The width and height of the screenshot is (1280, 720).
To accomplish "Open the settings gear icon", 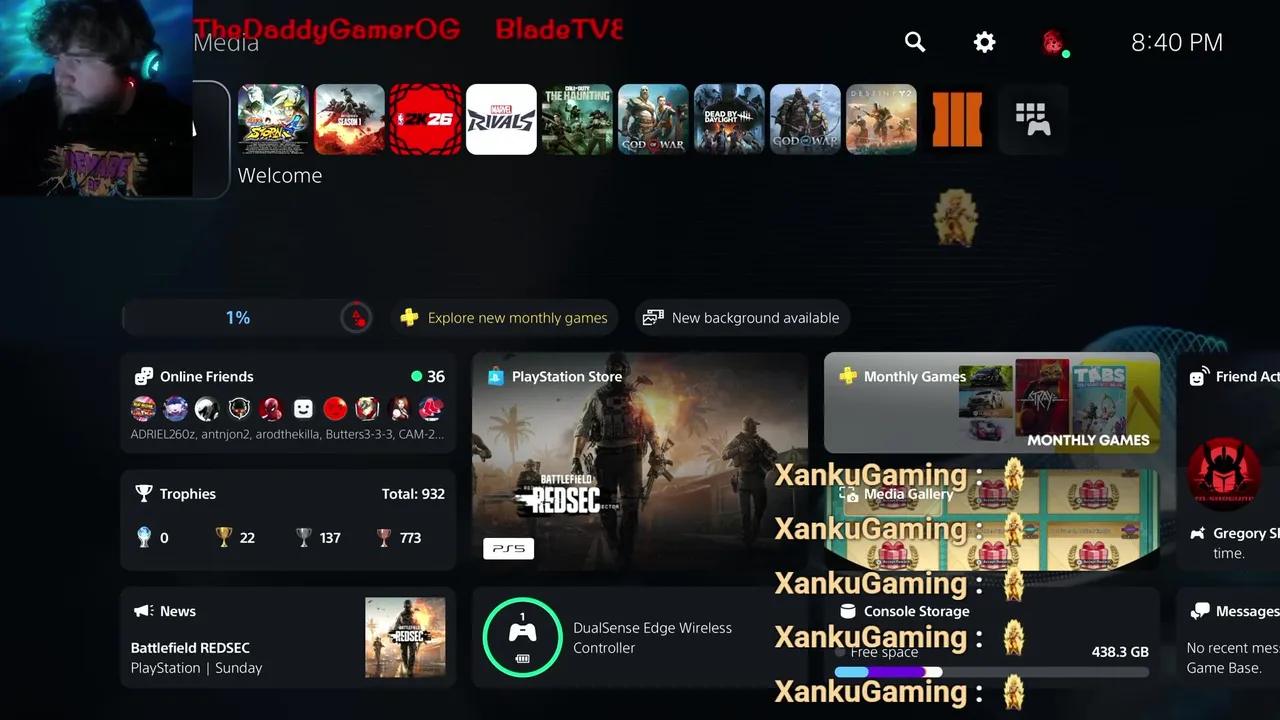I will coord(985,42).
